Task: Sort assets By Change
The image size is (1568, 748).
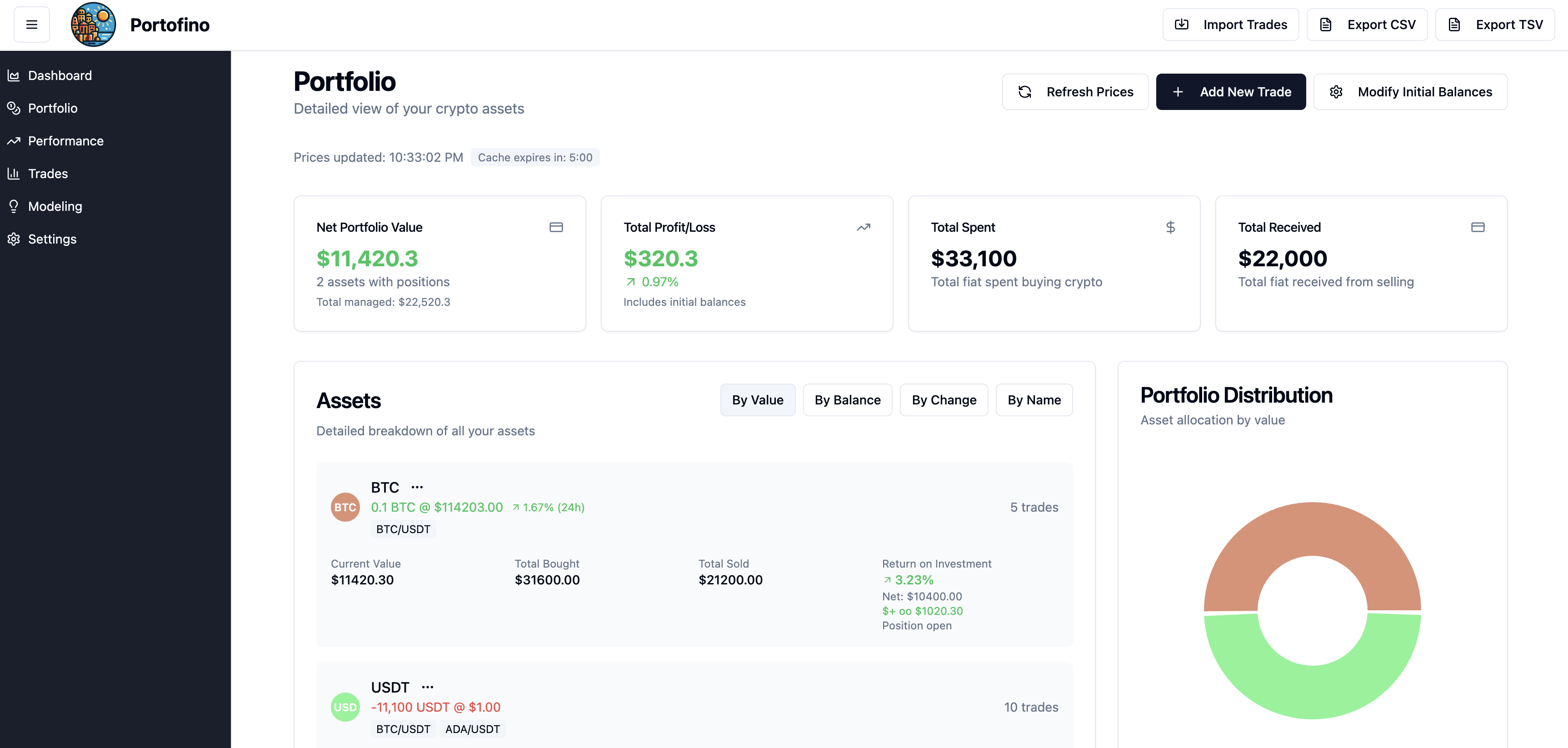Action: [944, 400]
